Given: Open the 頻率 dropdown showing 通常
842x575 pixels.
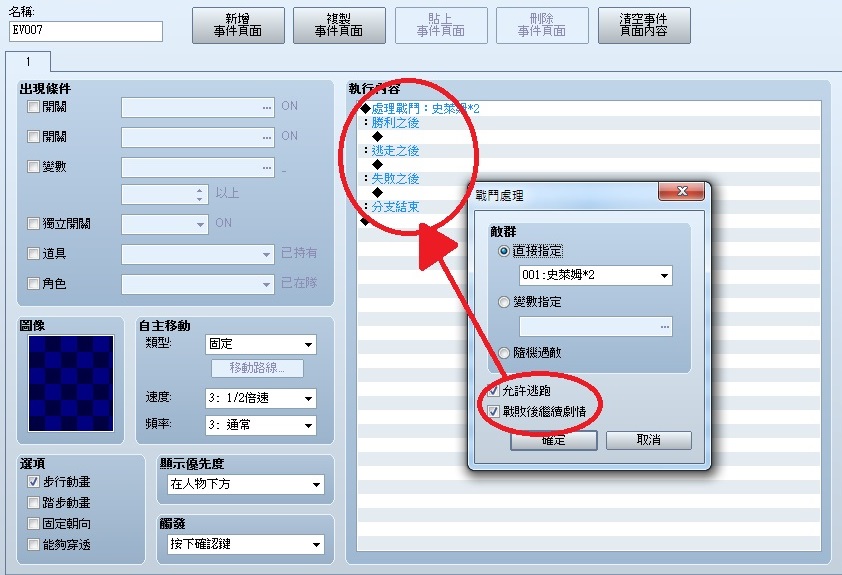Looking at the screenshot, I should pyautogui.click(x=261, y=425).
